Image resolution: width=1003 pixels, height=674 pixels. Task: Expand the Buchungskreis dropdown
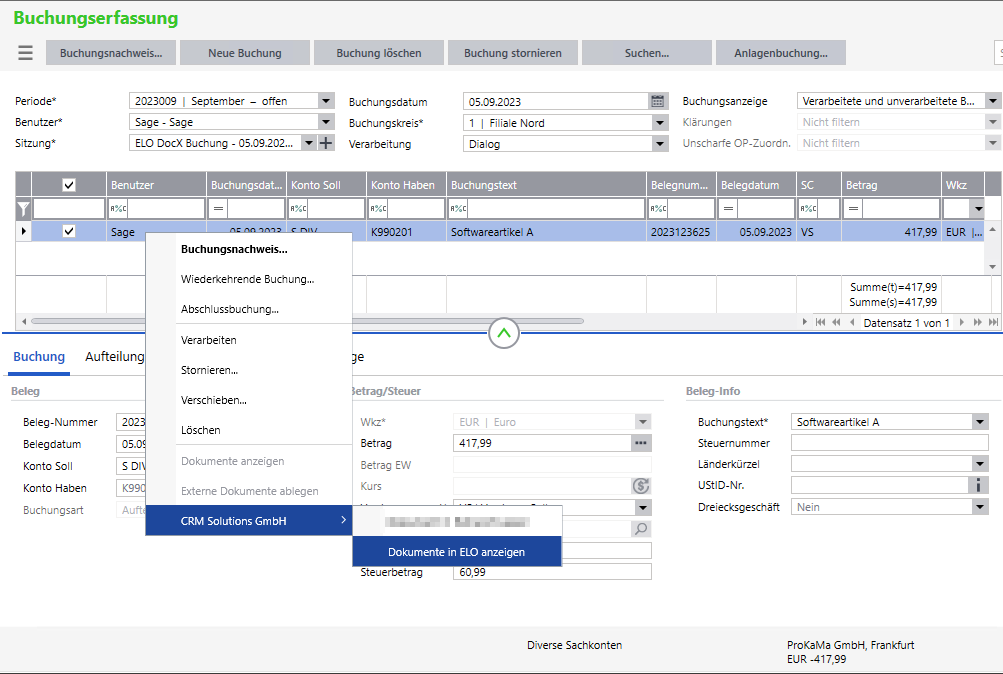tap(659, 122)
